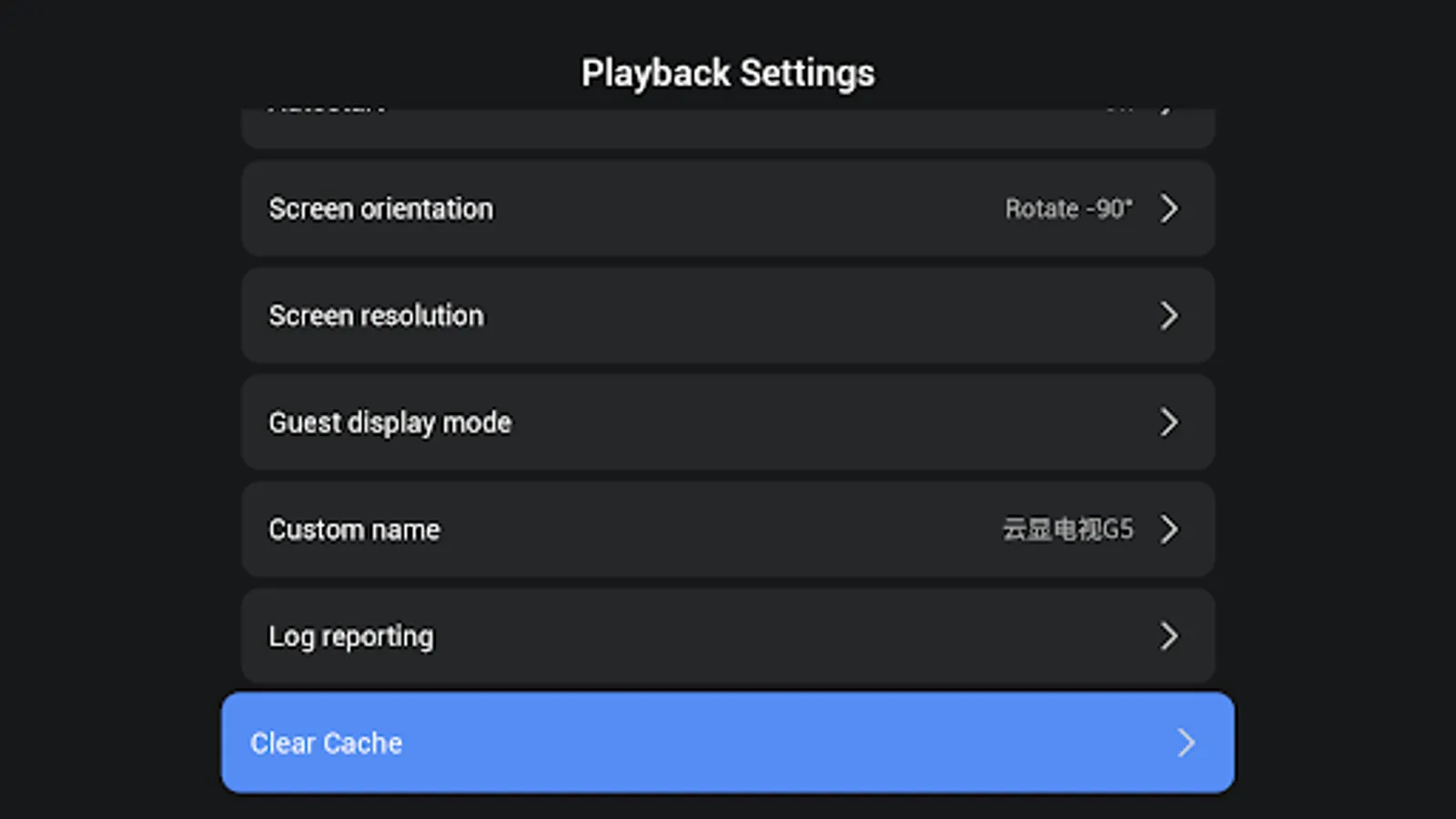Click the Log reporting chevron arrow

point(1169,636)
